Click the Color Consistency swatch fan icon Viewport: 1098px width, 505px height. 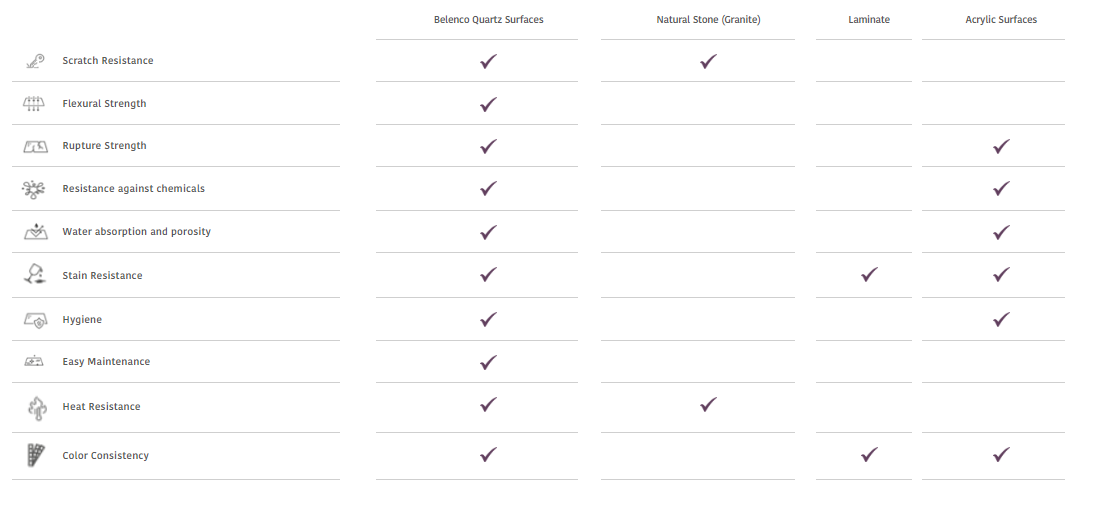[x=35, y=455]
